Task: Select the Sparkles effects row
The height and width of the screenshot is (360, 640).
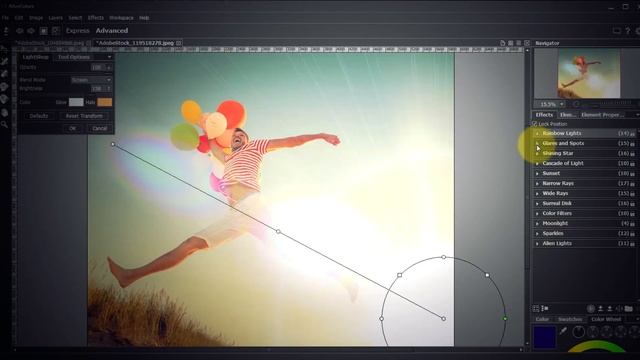Action: click(x=585, y=233)
